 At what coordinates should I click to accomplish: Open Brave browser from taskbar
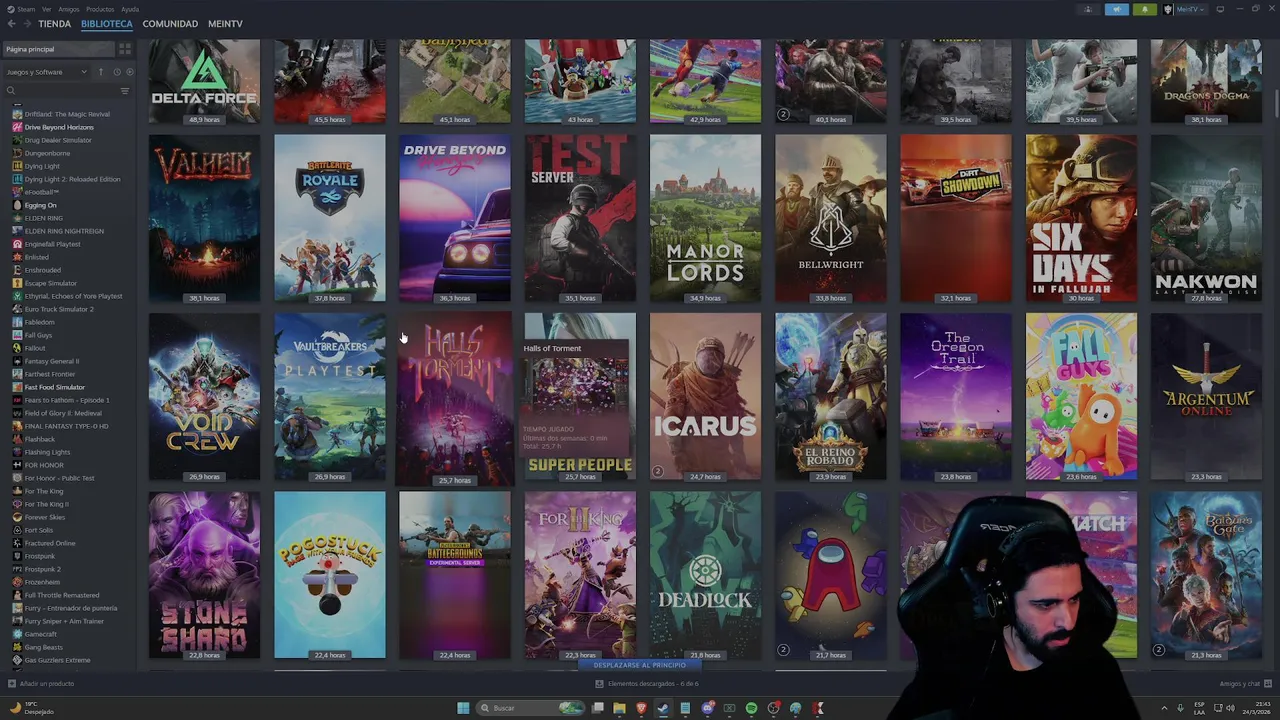[x=641, y=708]
